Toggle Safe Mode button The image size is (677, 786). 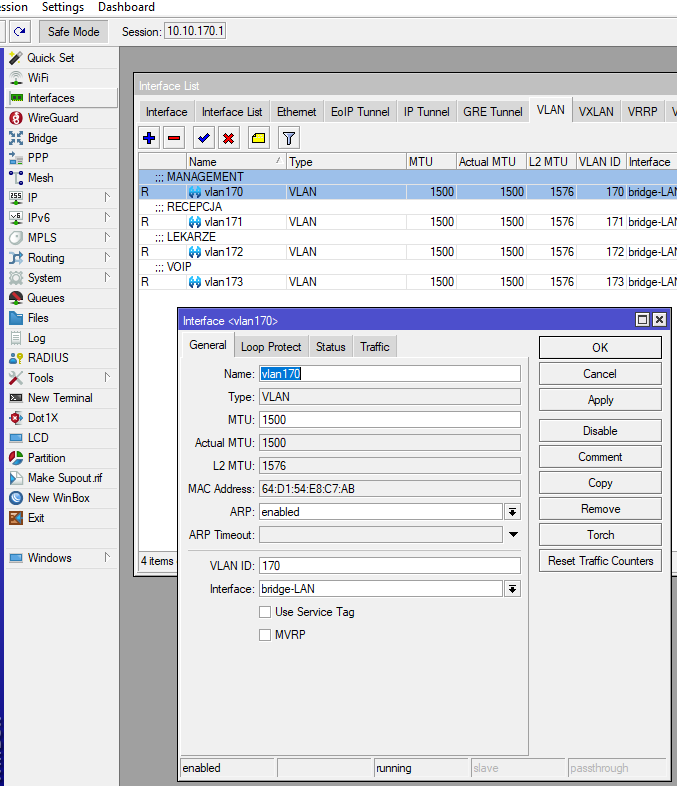pos(73,32)
